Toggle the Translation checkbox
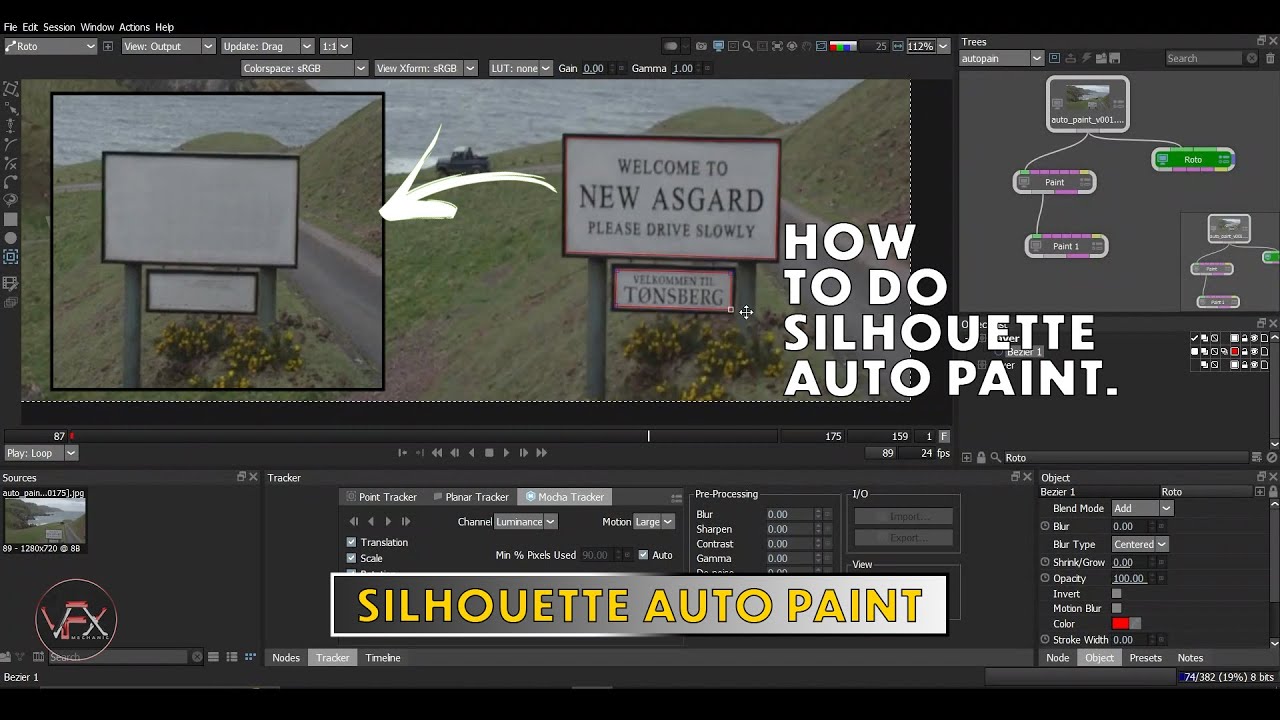This screenshot has height=720, width=1280. pyautogui.click(x=351, y=542)
